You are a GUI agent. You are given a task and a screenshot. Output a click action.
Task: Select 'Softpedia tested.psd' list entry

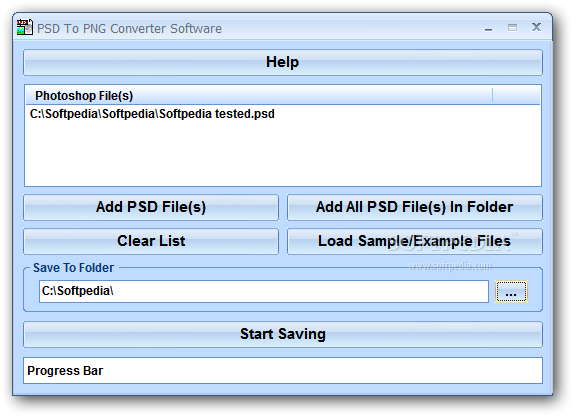[152, 114]
